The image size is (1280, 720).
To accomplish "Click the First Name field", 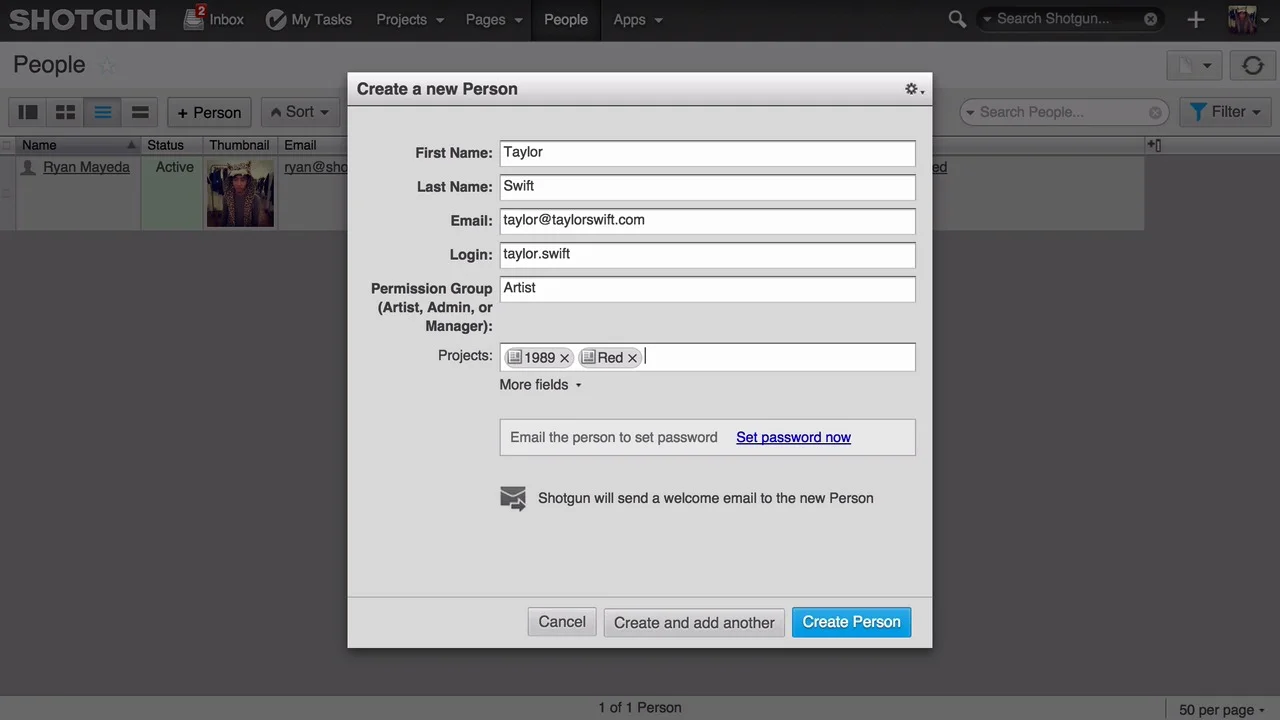I will click(707, 153).
